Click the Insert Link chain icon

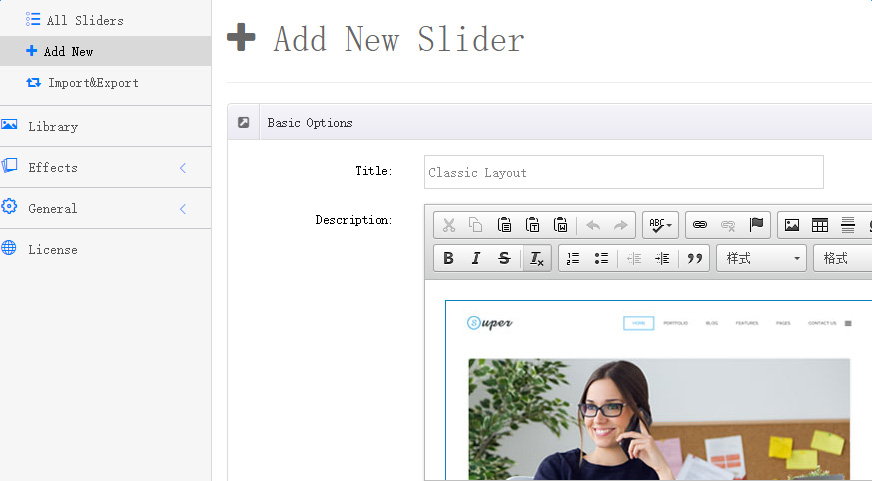pos(700,225)
